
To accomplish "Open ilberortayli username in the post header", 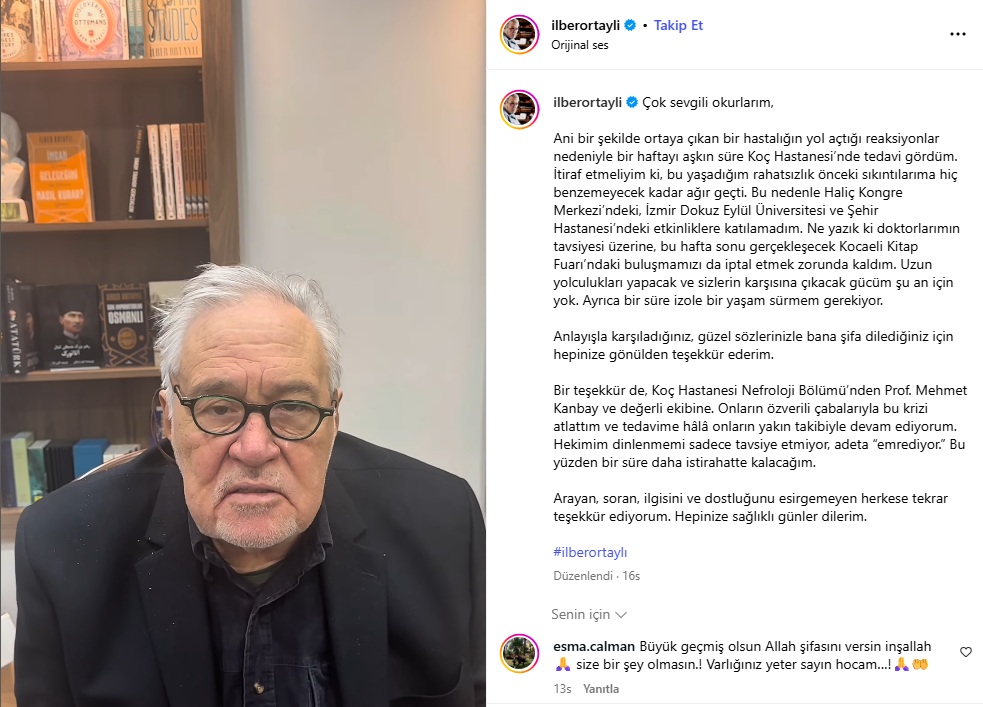I will 586,26.
